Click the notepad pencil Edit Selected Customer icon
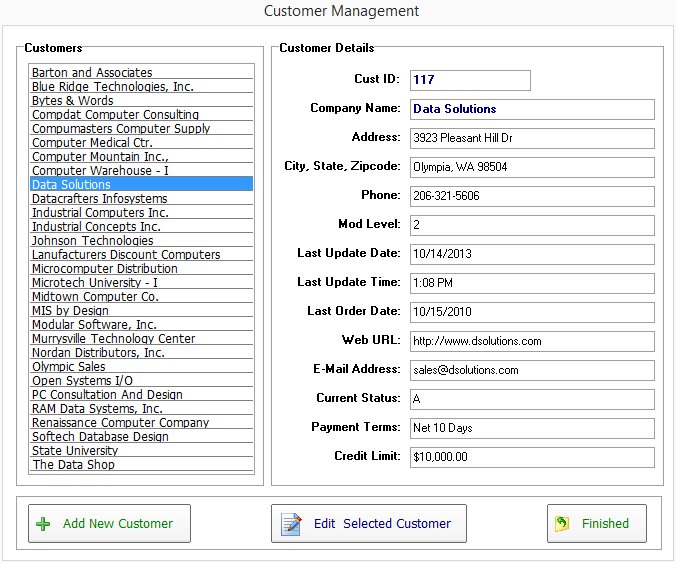This screenshot has width=676, height=563. click(291, 523)
